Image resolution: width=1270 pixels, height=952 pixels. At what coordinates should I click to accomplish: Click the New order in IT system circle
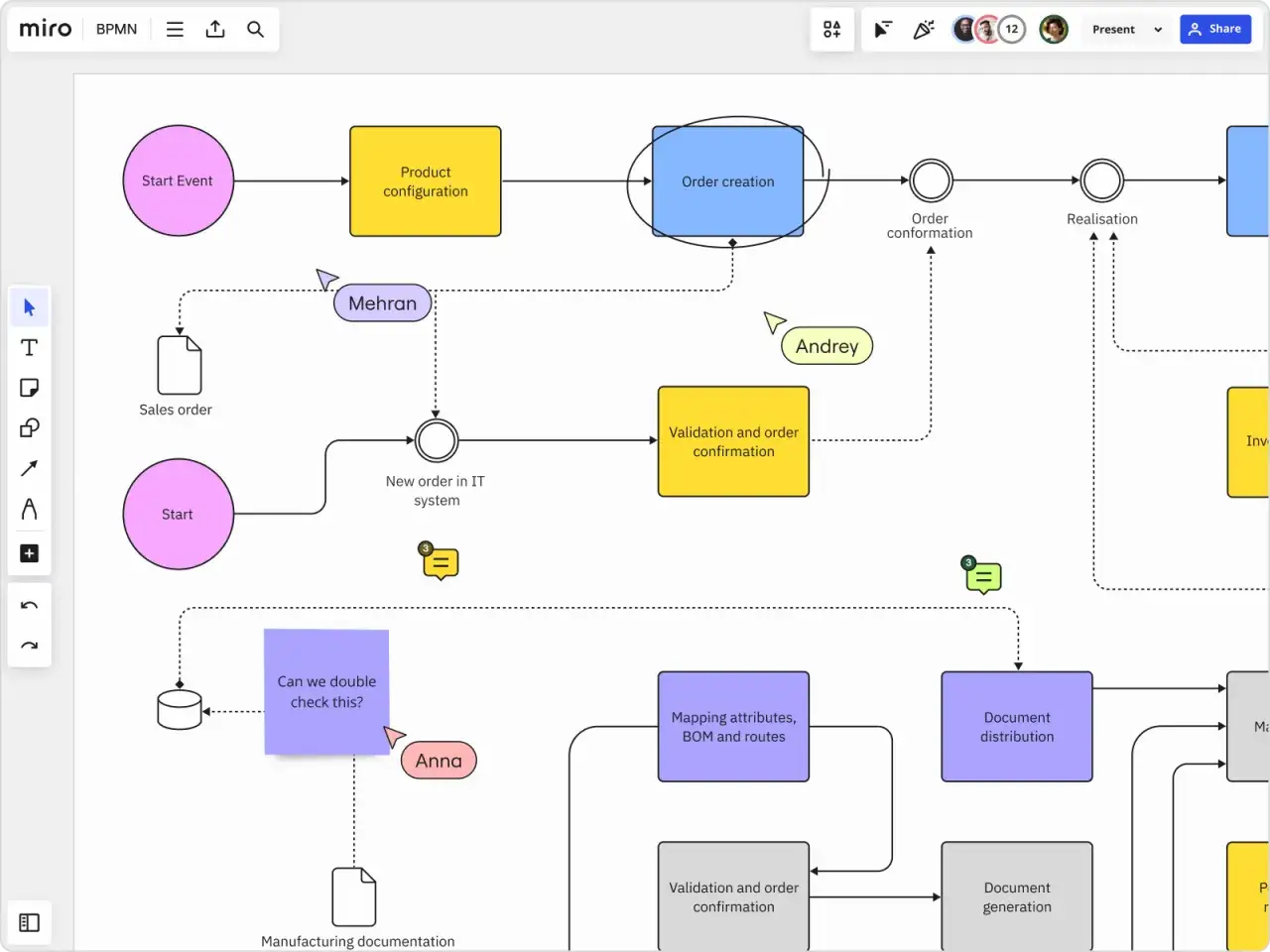point(437,440)
